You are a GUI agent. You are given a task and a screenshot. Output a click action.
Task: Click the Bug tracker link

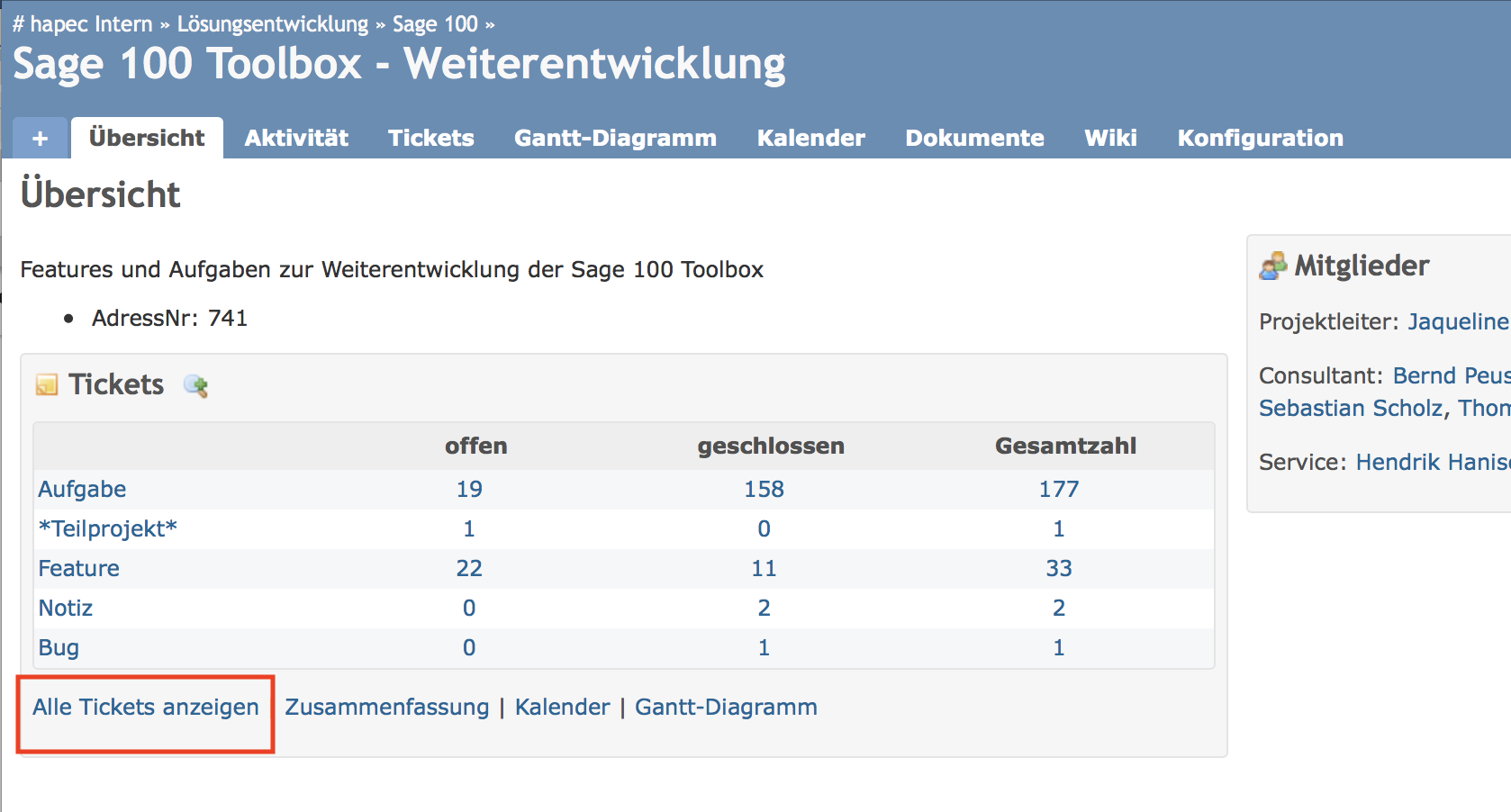pos(59,648)
